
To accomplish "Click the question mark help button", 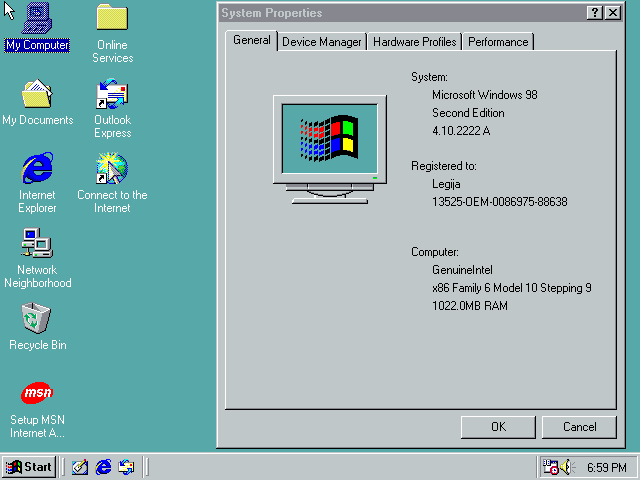I will (595, 13).
